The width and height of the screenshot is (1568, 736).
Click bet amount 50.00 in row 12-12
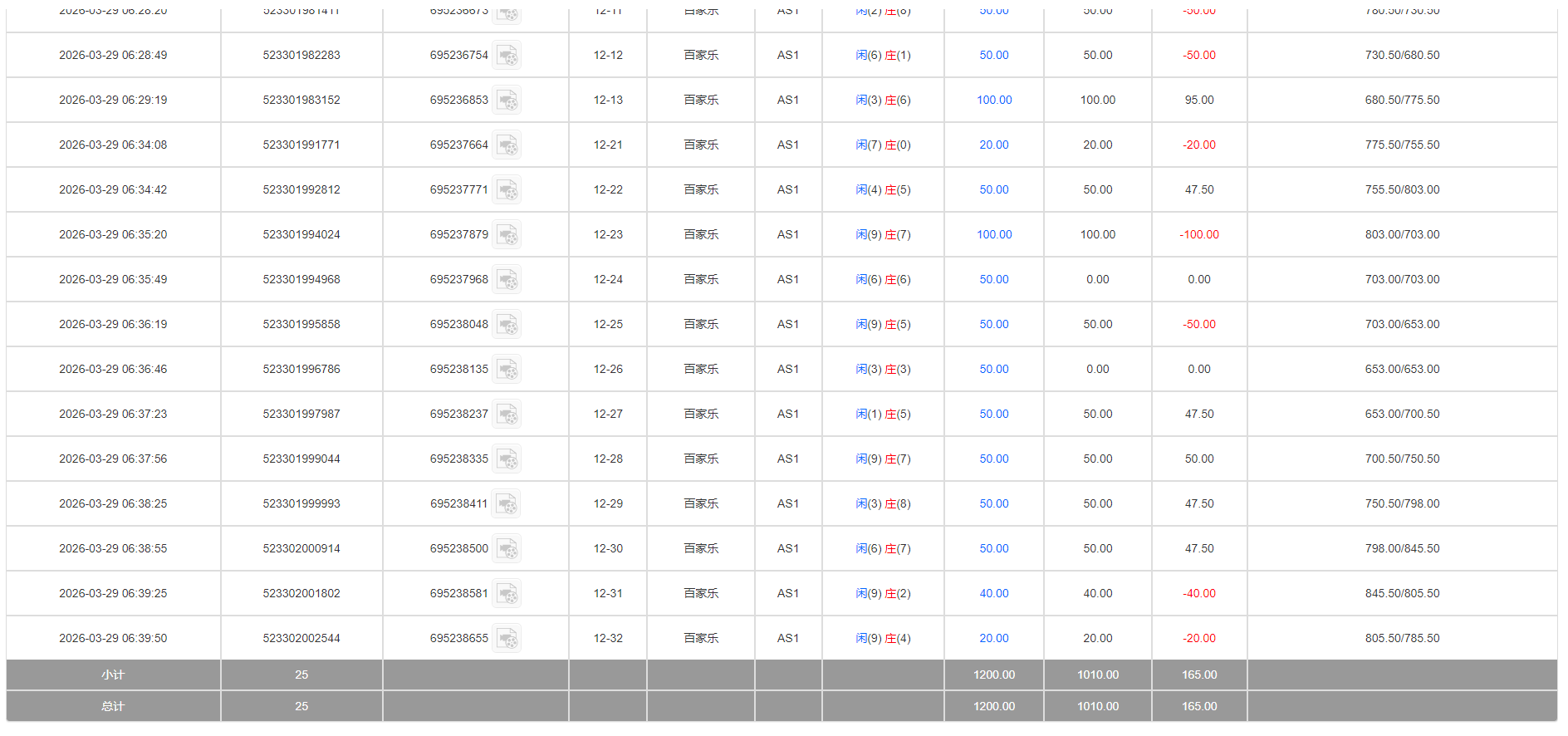tap(994, 55)
